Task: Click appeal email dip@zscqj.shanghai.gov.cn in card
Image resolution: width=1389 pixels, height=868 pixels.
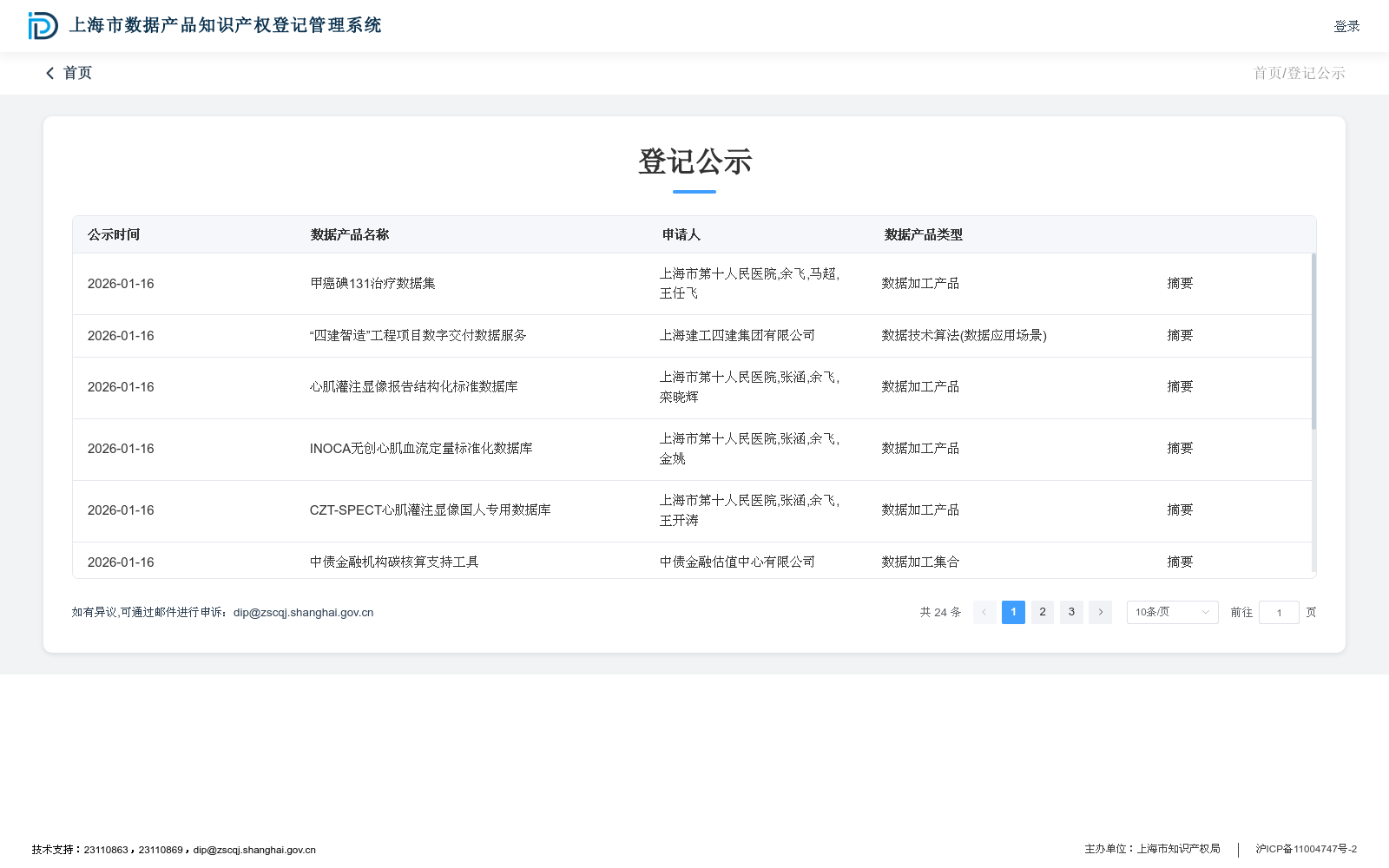Action: [304, 613]
